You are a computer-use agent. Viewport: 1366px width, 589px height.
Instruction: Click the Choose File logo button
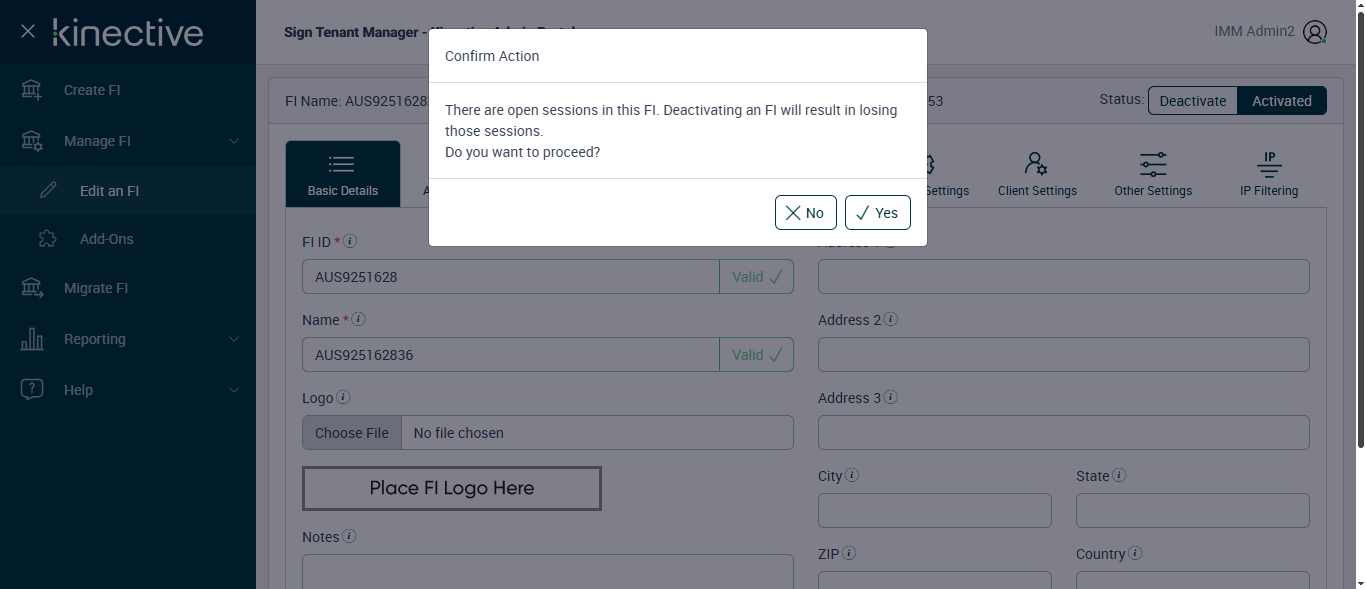[x=352, y=433]
